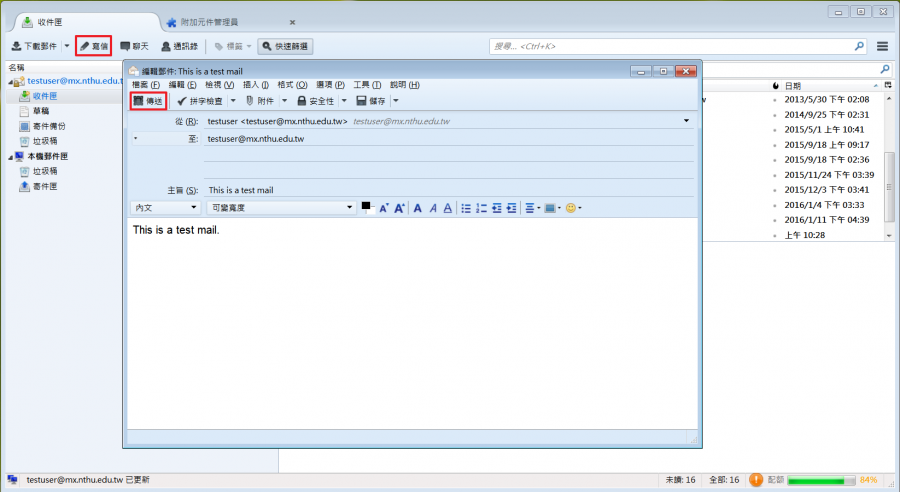Viewport: 900px width, 492px height.
Task: Click the bulleted list formatting icon
Action: click(x=466, y=208)
